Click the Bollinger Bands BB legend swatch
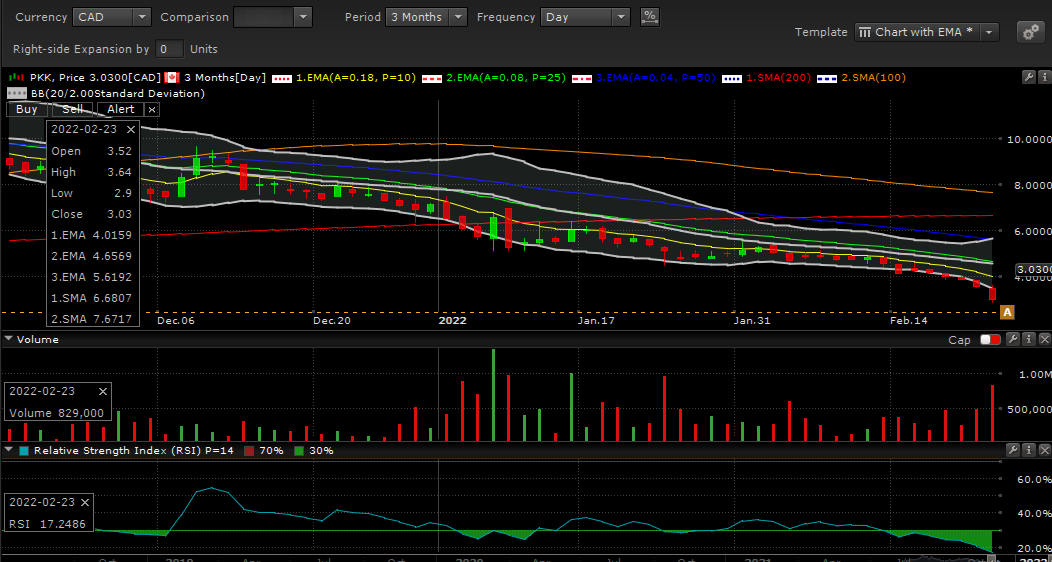Viewport: 1052px width, 562px height. pos(15,93)
